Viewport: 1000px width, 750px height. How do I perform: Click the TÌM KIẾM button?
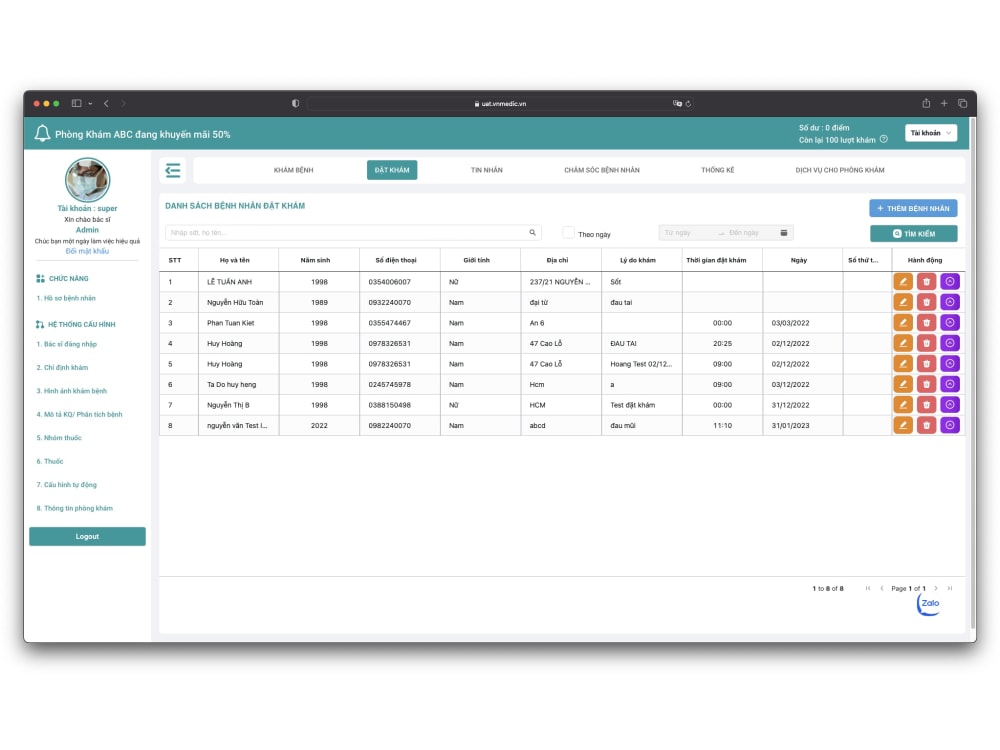[913, 233]
